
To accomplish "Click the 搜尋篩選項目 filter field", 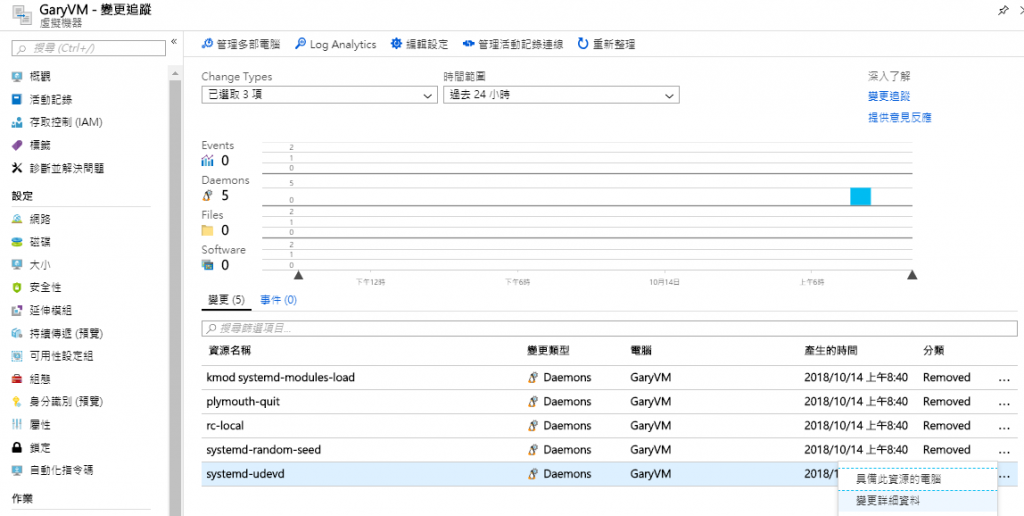I will pyautogui.click(x=609, y=328).
